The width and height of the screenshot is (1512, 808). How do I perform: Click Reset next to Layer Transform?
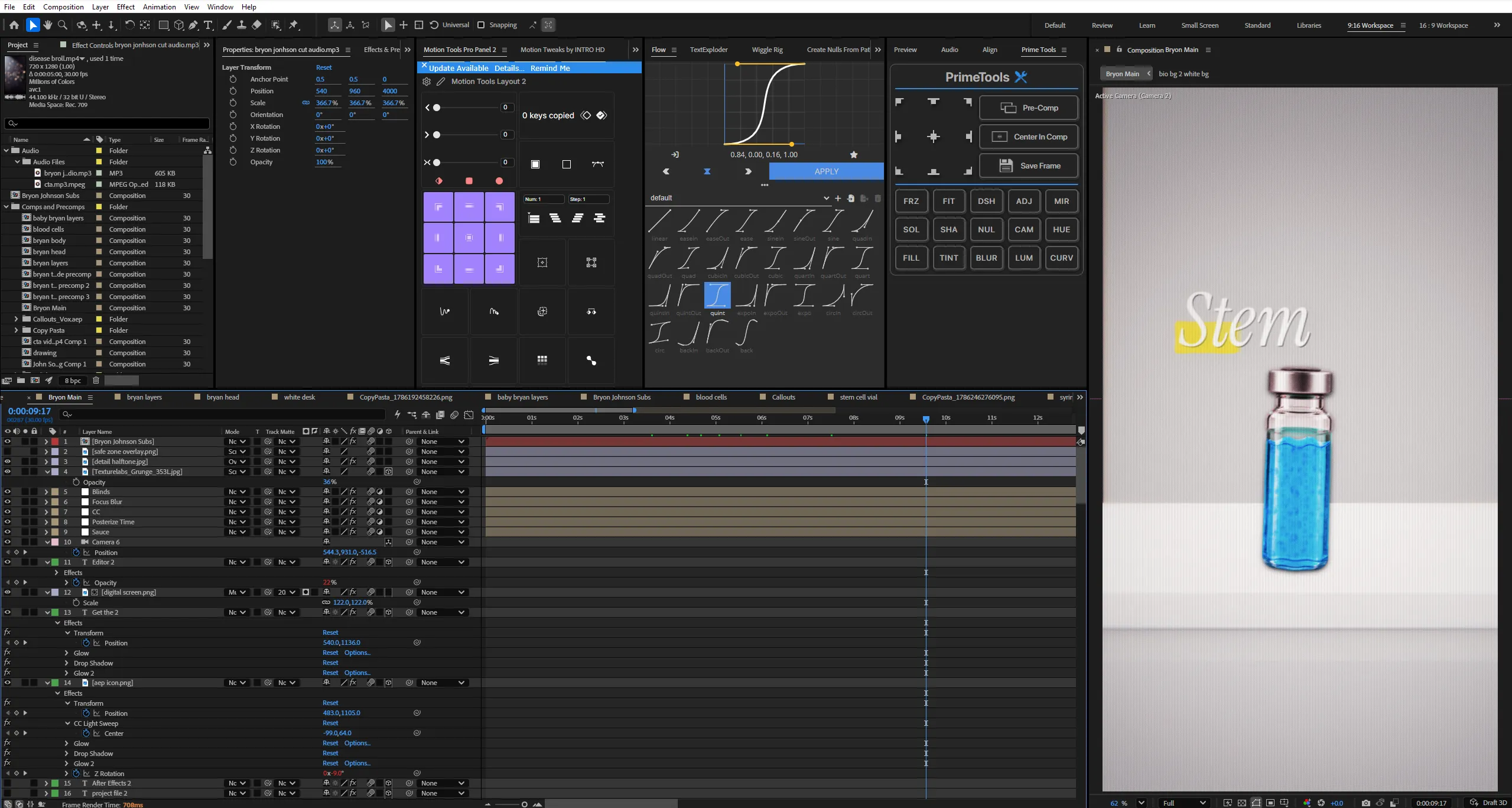pos(324,67)
